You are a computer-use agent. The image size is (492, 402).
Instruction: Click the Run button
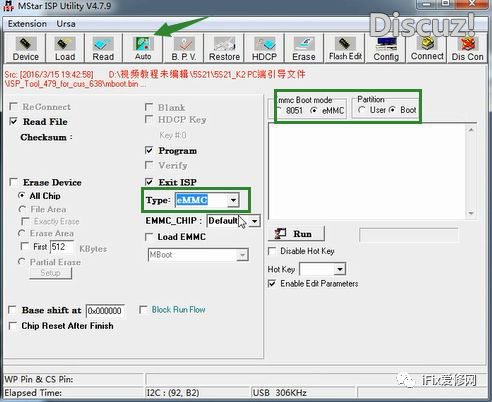[x=296, y=234]
